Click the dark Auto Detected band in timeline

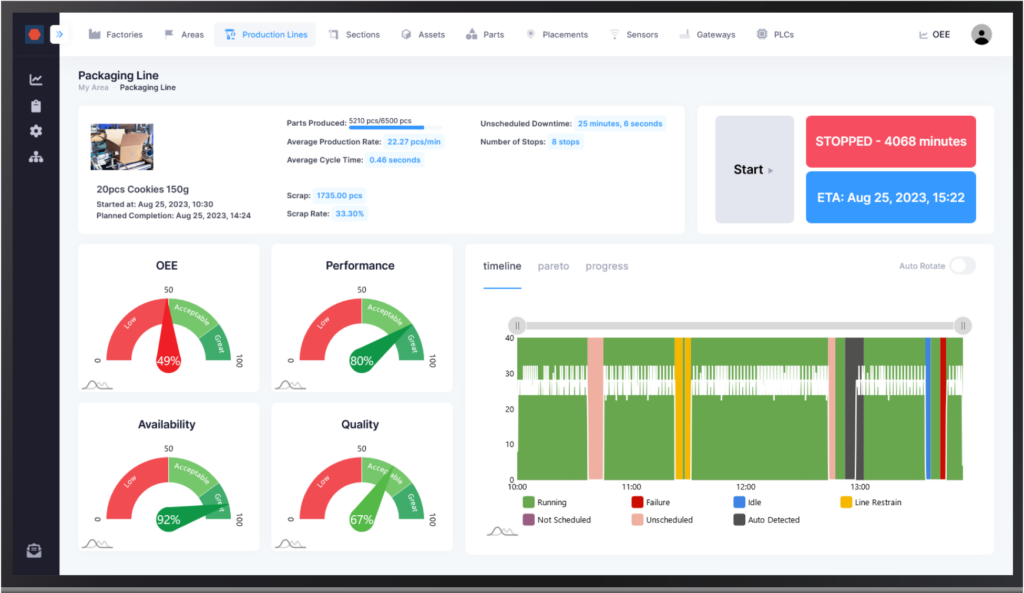(x=854, y=408)
